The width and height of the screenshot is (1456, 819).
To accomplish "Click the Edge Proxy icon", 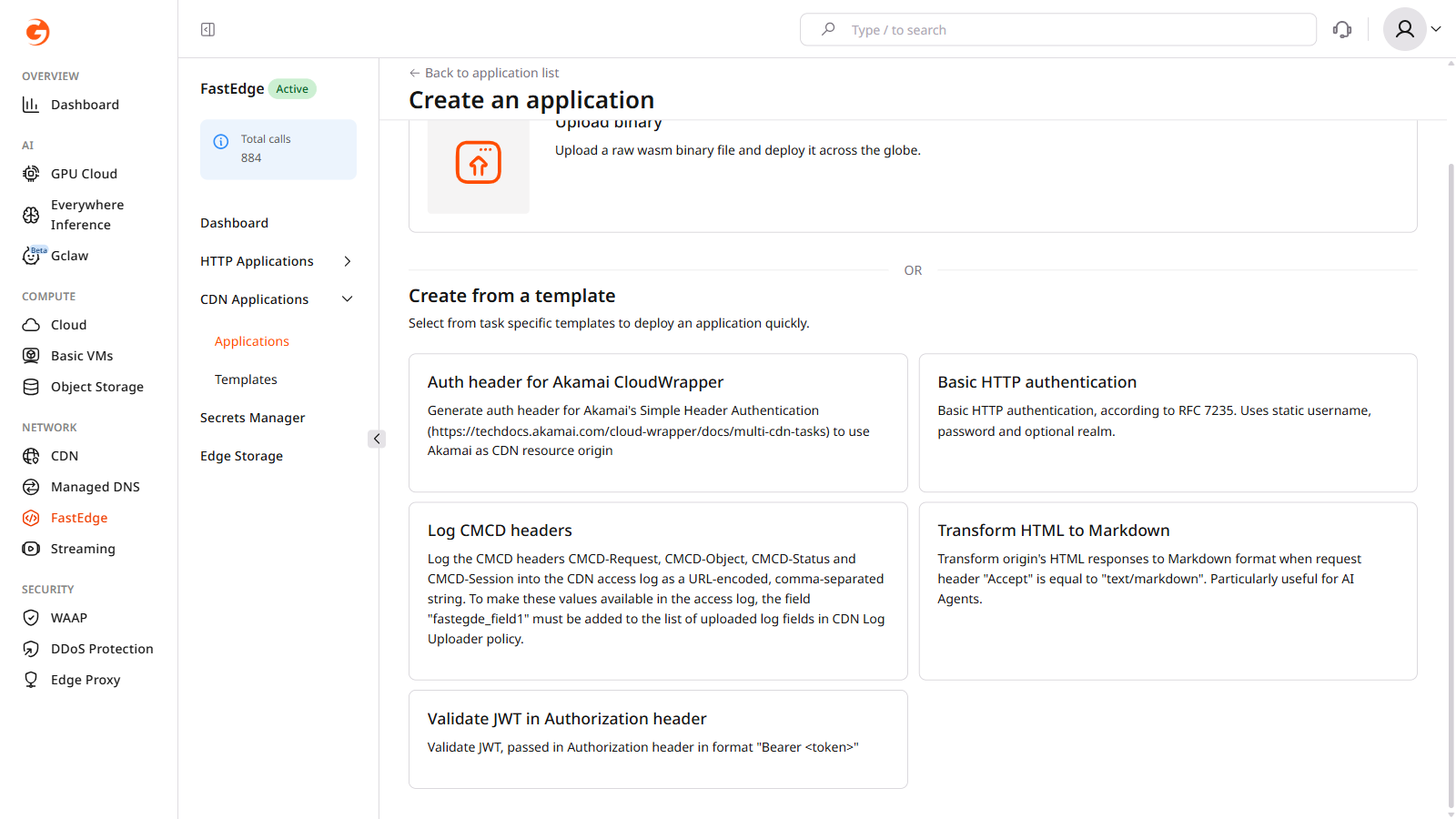I will [31, 680].
